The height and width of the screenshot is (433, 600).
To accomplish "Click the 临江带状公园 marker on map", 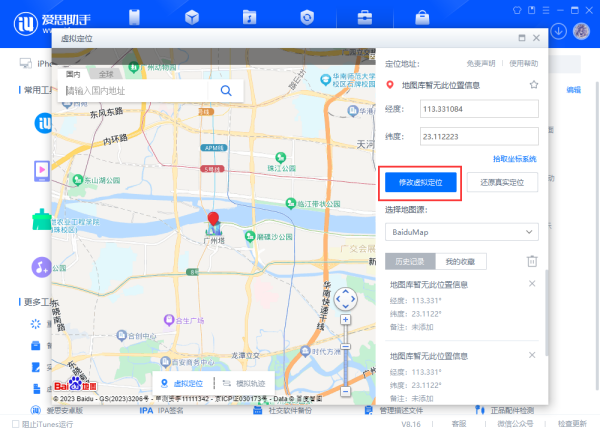I will point(291,203).
